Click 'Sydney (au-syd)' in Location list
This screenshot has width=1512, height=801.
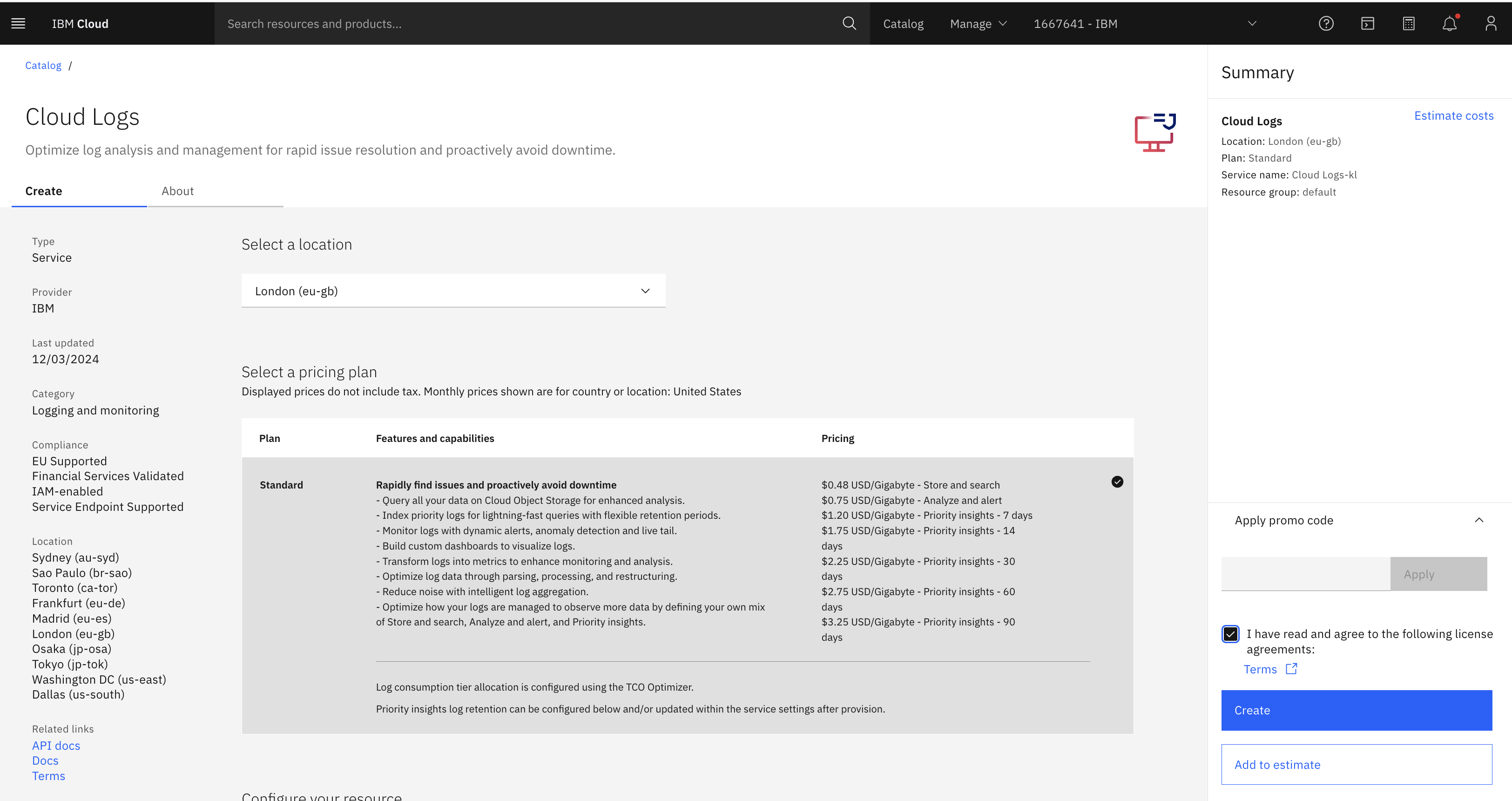pos(75,557)
